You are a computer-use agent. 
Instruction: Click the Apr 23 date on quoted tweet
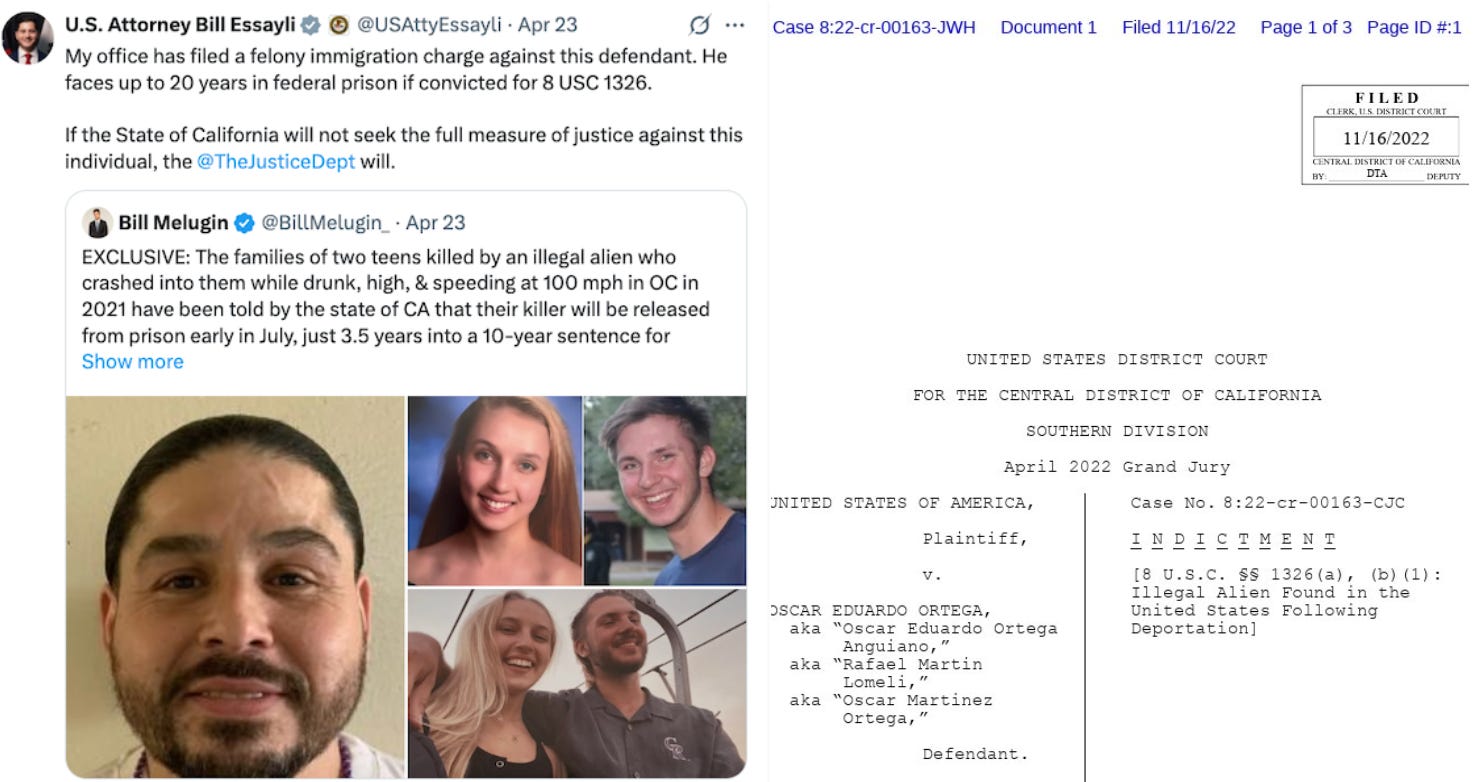tap(435, 223)
